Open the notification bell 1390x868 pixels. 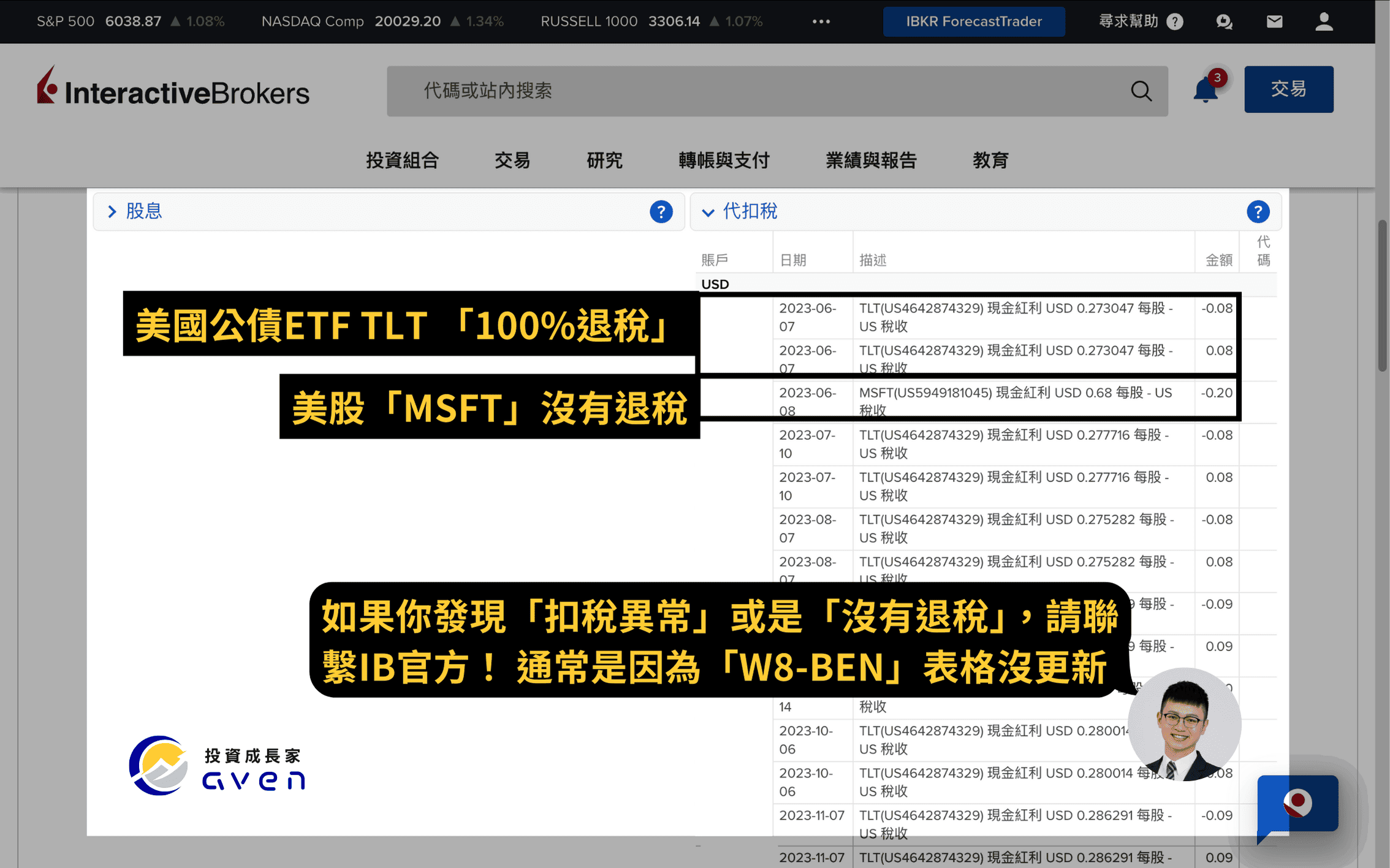pos(1206,89)
